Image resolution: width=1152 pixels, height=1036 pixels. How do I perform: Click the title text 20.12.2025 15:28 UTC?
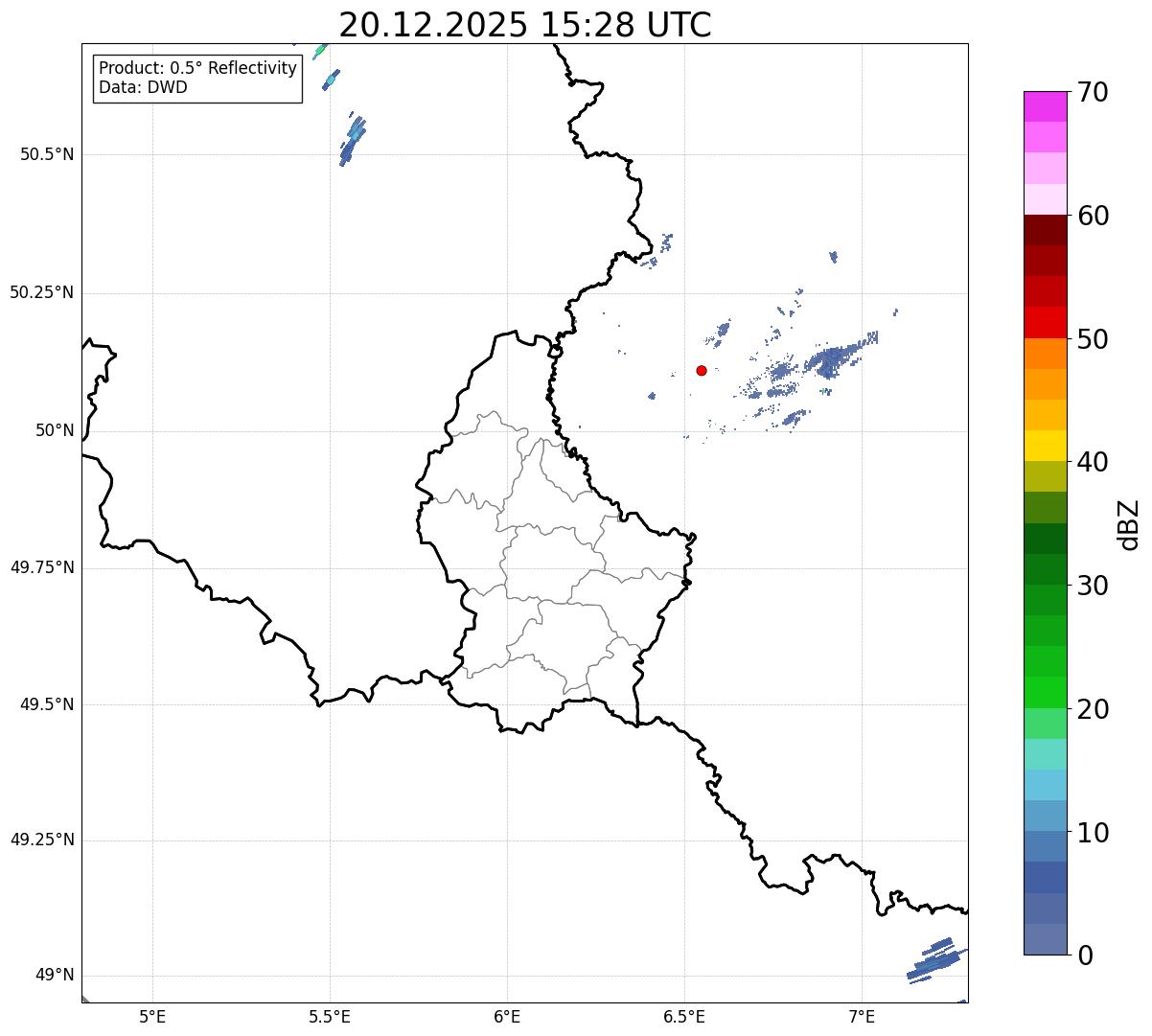[x=525, y=25]
